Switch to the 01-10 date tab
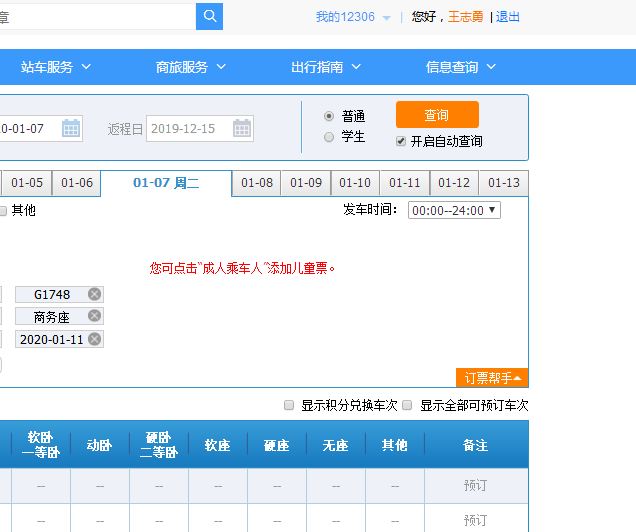The image size is (636, 532). tap(355, 183)
